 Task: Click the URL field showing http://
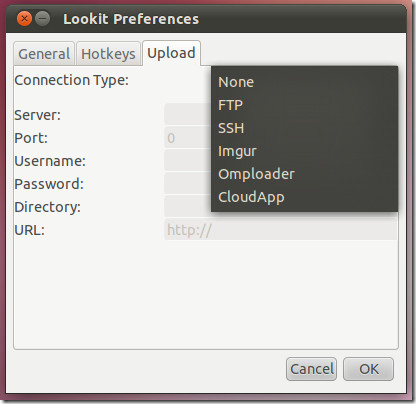(x=280, y=229)
